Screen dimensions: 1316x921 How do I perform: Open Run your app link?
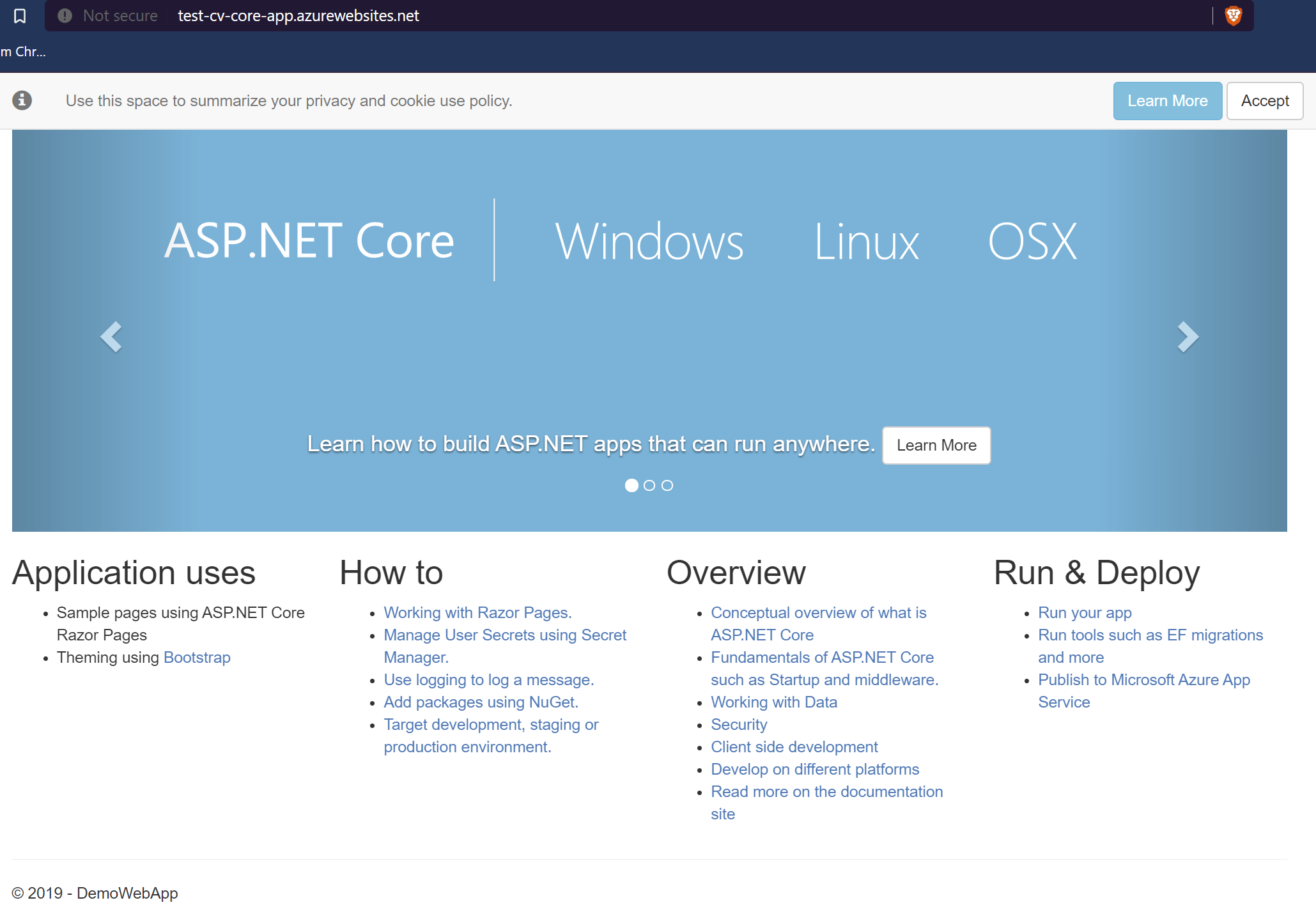(1085, 613)
